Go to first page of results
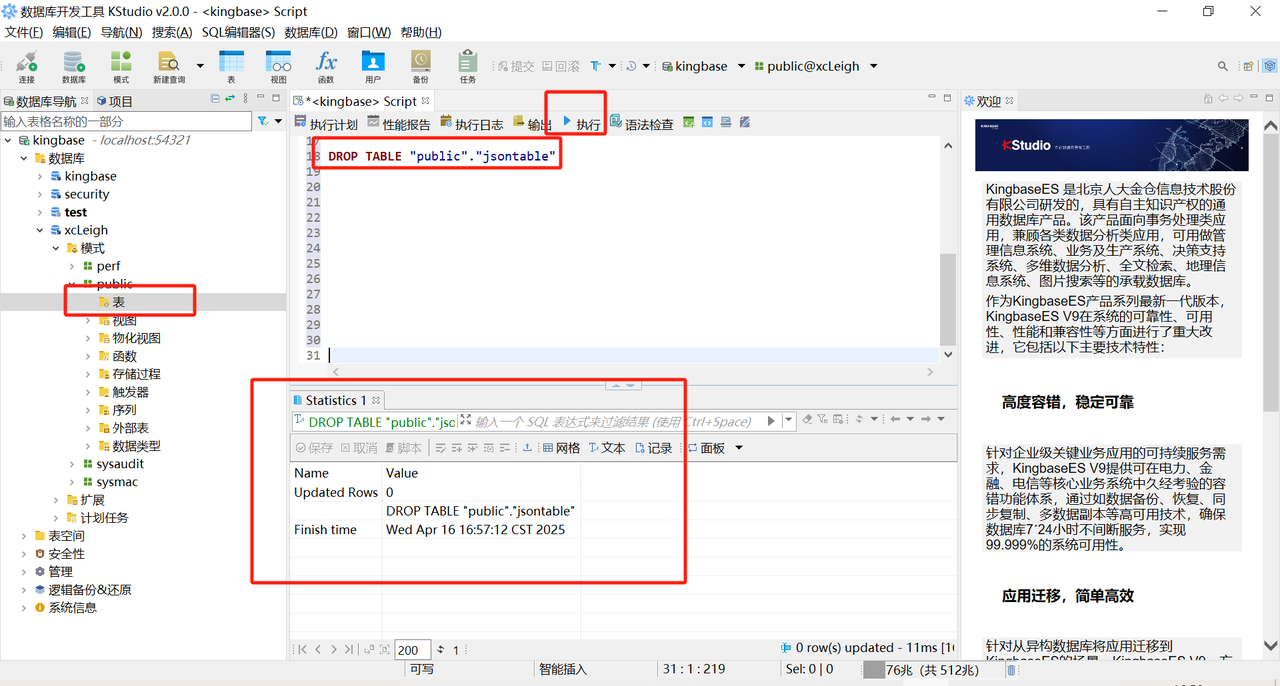 (x=302, y=650)
